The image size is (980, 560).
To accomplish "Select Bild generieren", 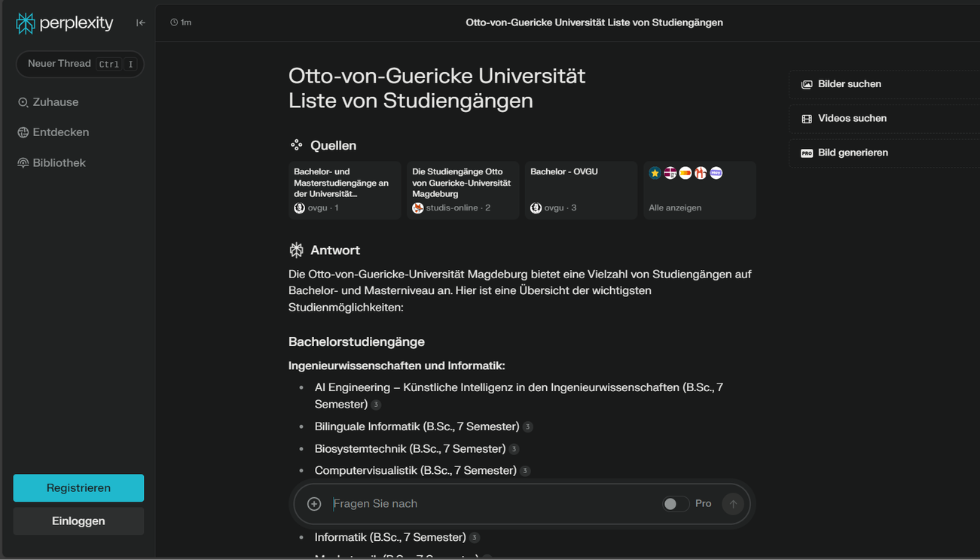I will coord(884,152).
